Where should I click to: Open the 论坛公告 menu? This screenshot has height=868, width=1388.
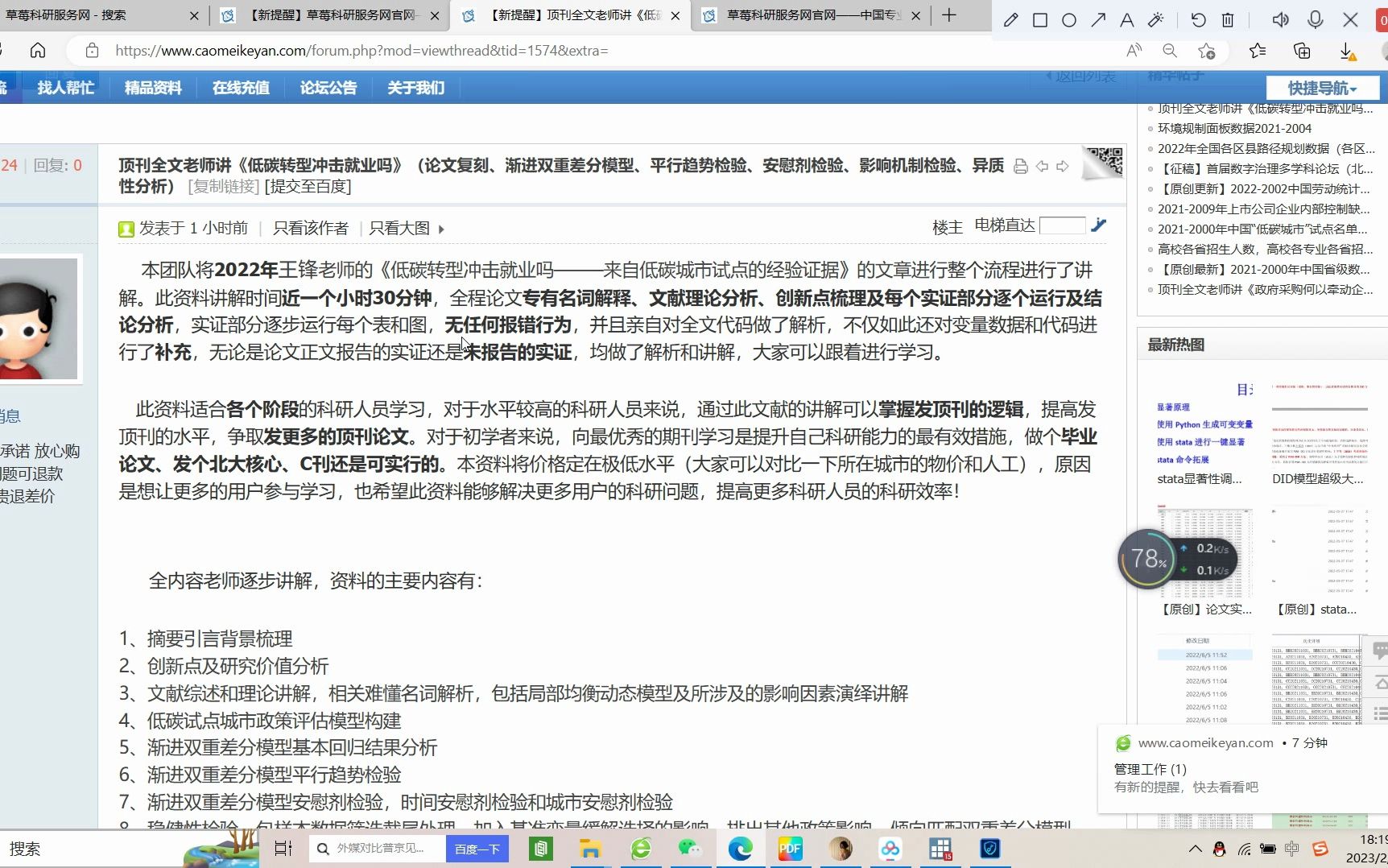[x=328, y=88]
